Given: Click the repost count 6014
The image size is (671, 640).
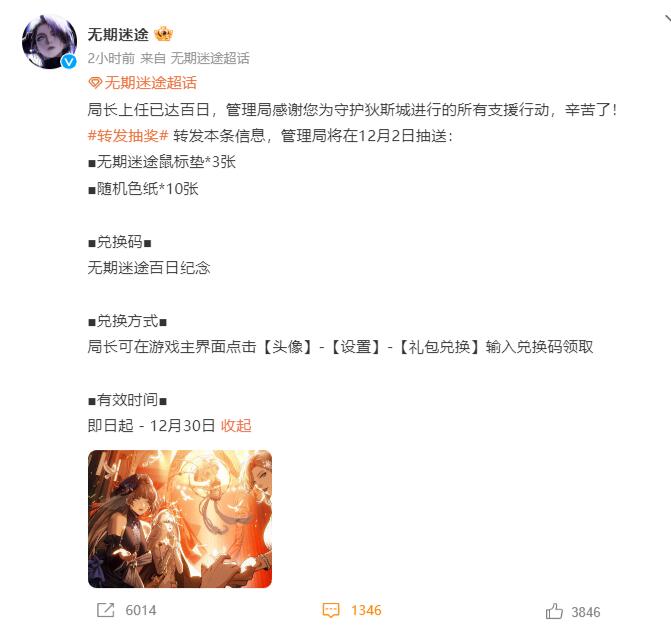Looking at the screenshot, I should [x=141, y=610].
